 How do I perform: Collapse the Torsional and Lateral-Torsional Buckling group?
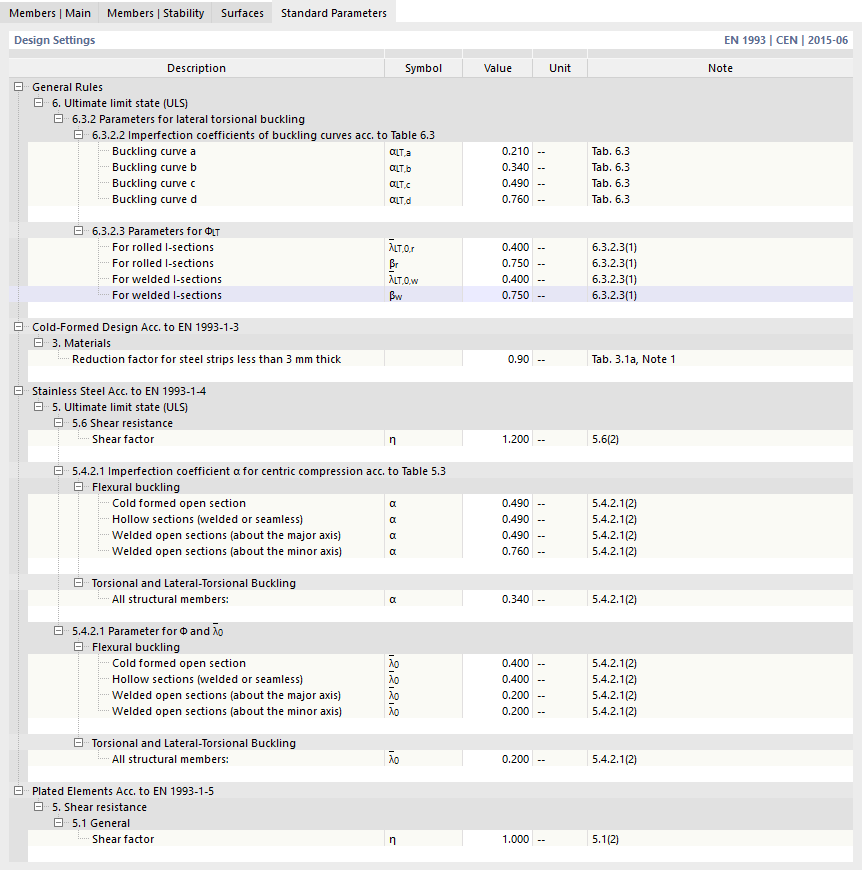(78, 583)
